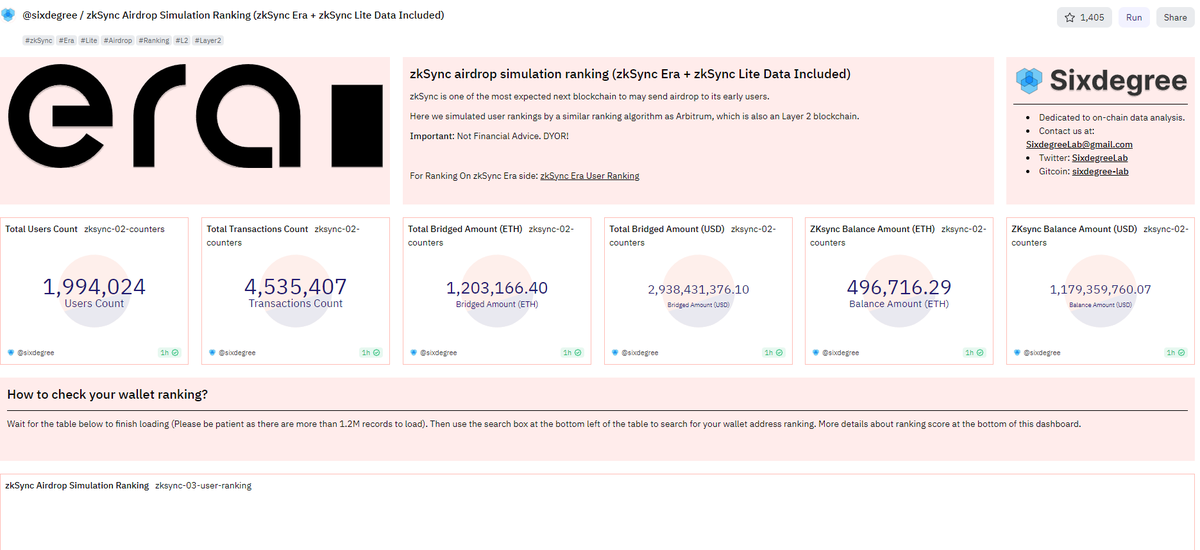Open the SixdegreeLab@gmail.com email link

1079,145
